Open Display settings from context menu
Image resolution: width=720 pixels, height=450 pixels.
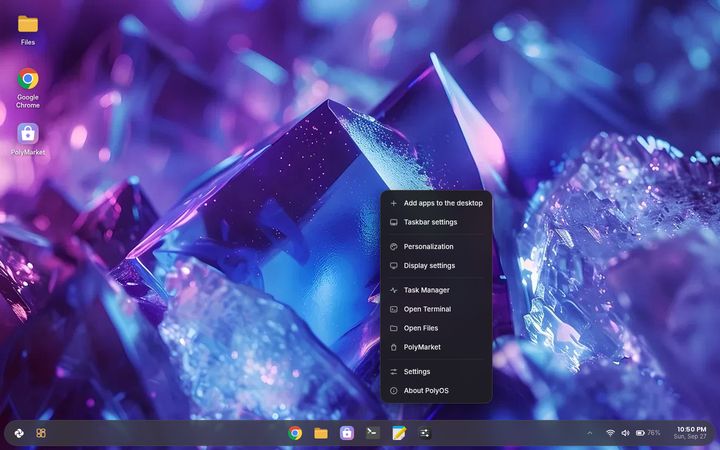[436, 265]
